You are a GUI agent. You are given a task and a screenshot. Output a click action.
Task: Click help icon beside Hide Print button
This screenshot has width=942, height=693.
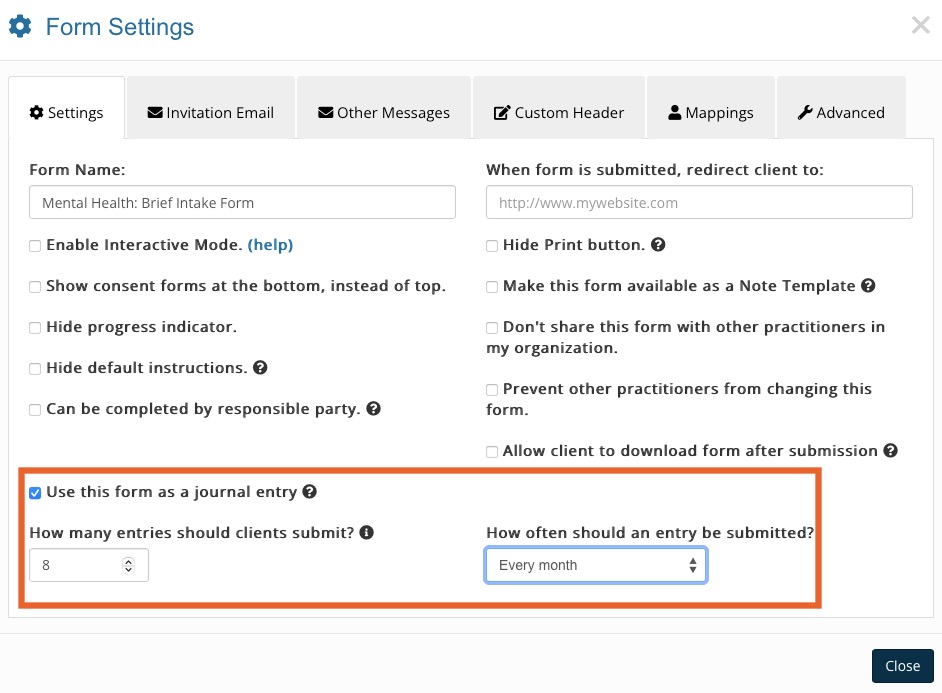tap(658, 245)
